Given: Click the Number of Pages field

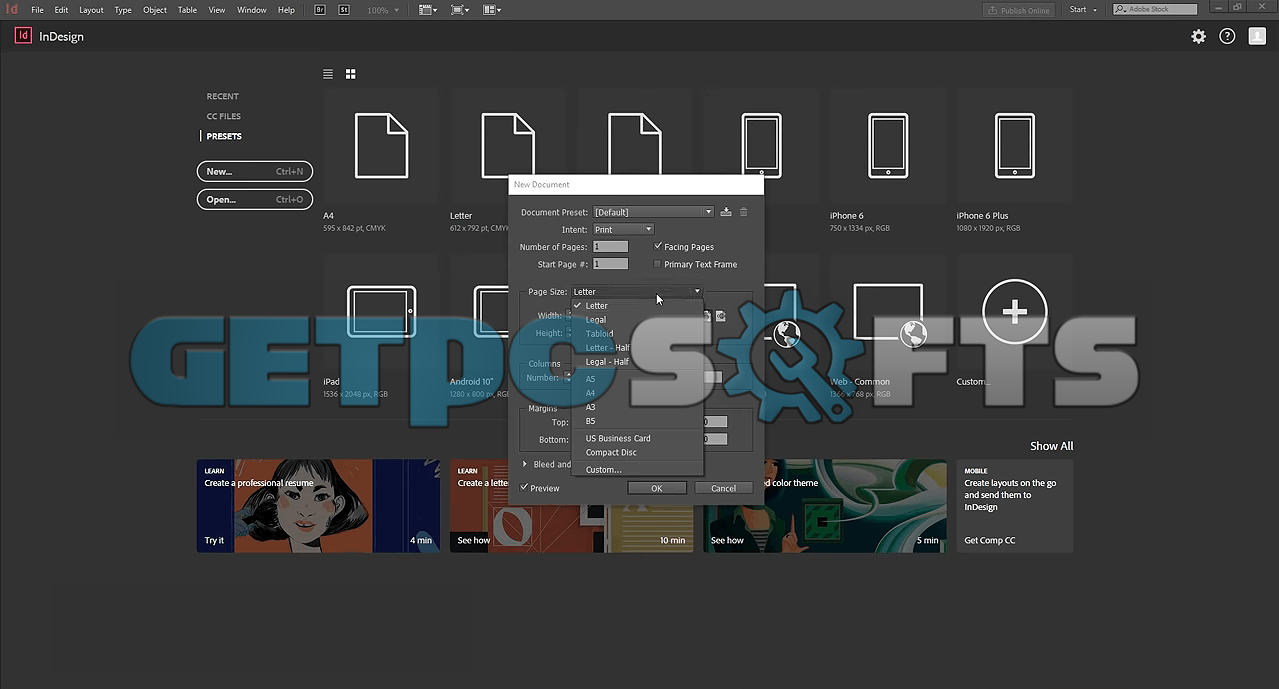Looking at the screenshot, I should 610,246.
